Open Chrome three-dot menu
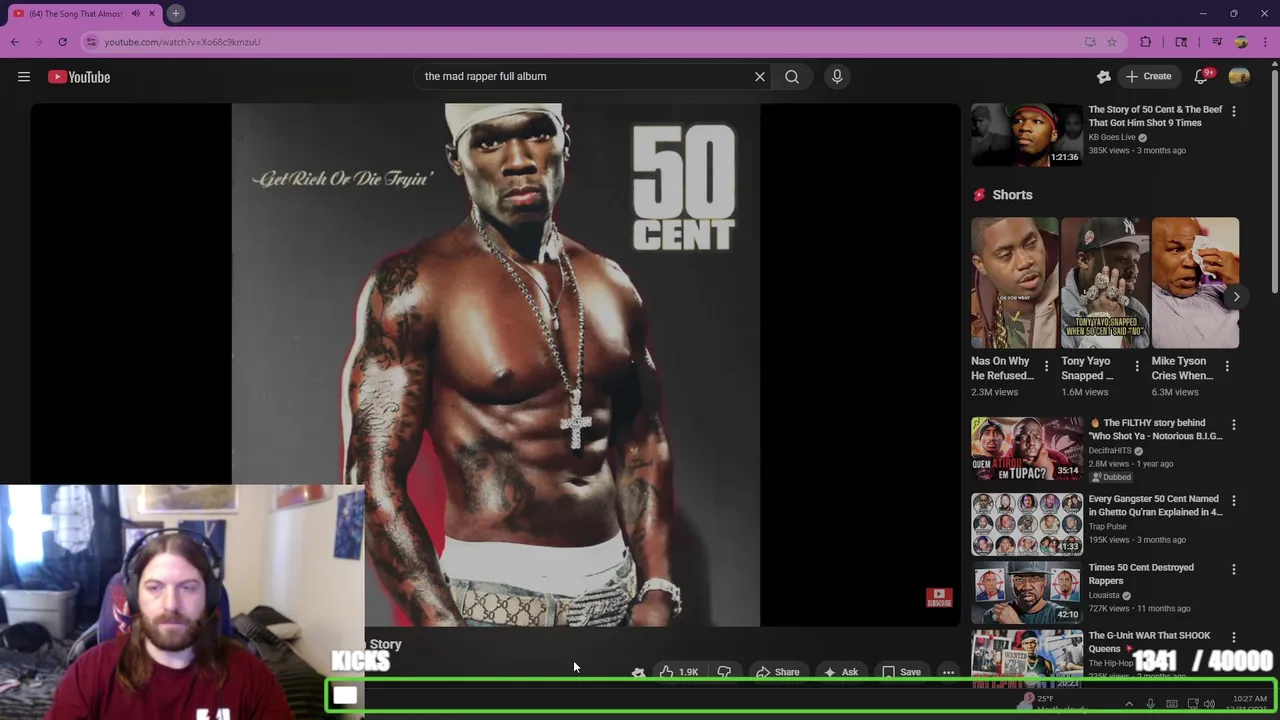Viewport: 1280px width, 720px height. [x=1265, y=42]
